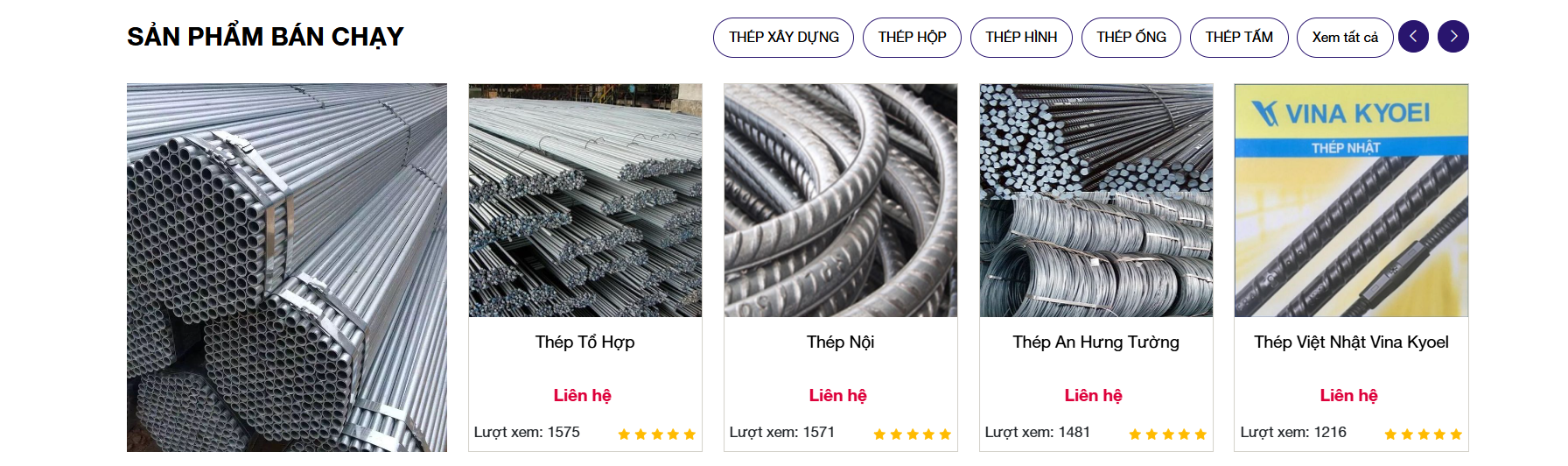Switch to the THÉP HỘP tab
The image size is (1568, 466).
[912, 38]
